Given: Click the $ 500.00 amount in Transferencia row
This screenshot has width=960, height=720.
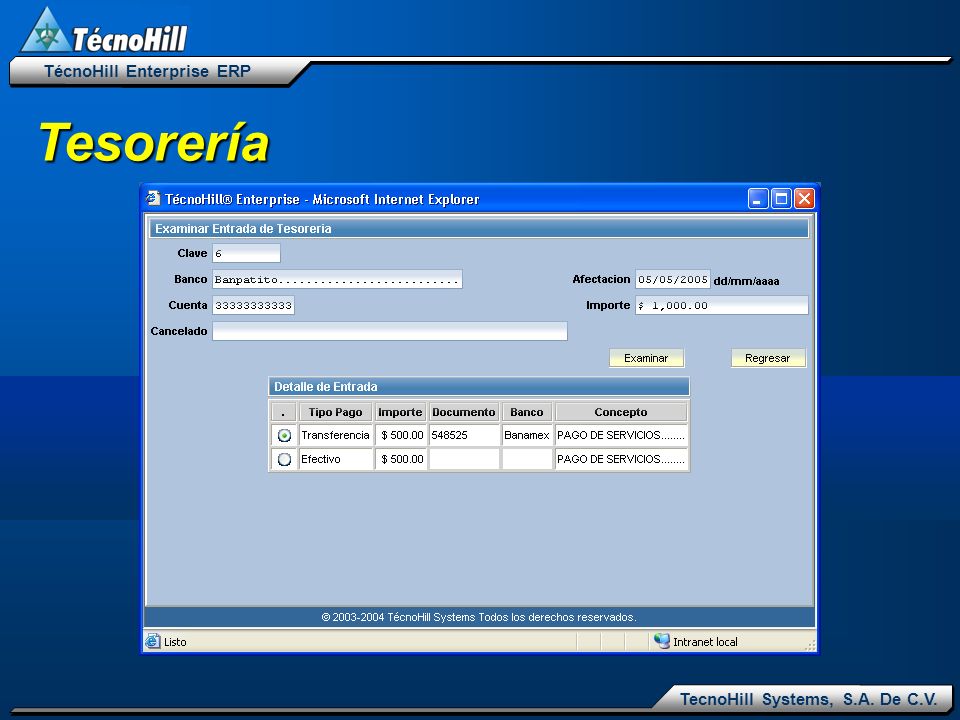Looking at the screenshot, I should (x=402, y=435).
